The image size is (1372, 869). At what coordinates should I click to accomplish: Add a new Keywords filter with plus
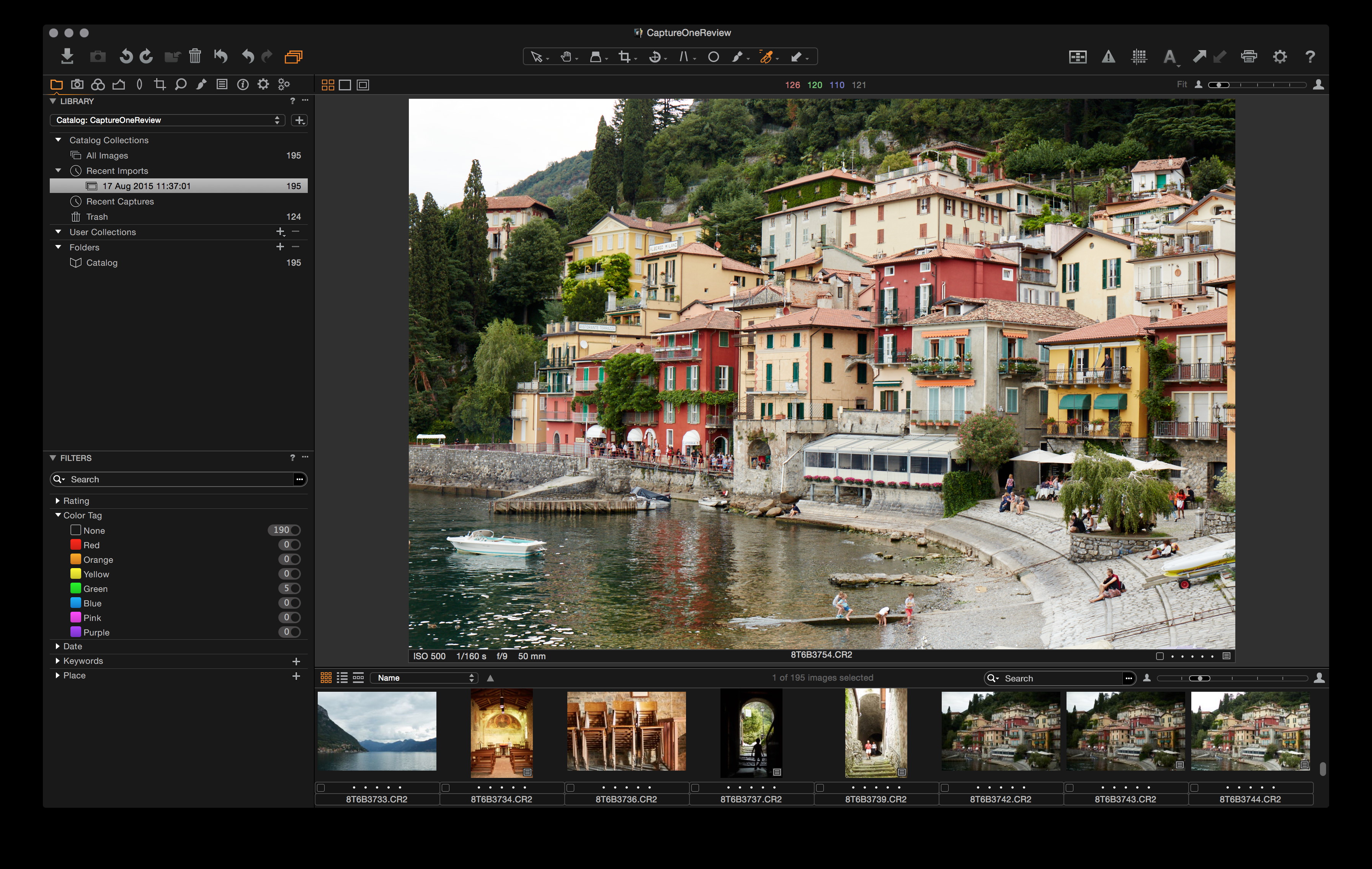pos(296,661)
